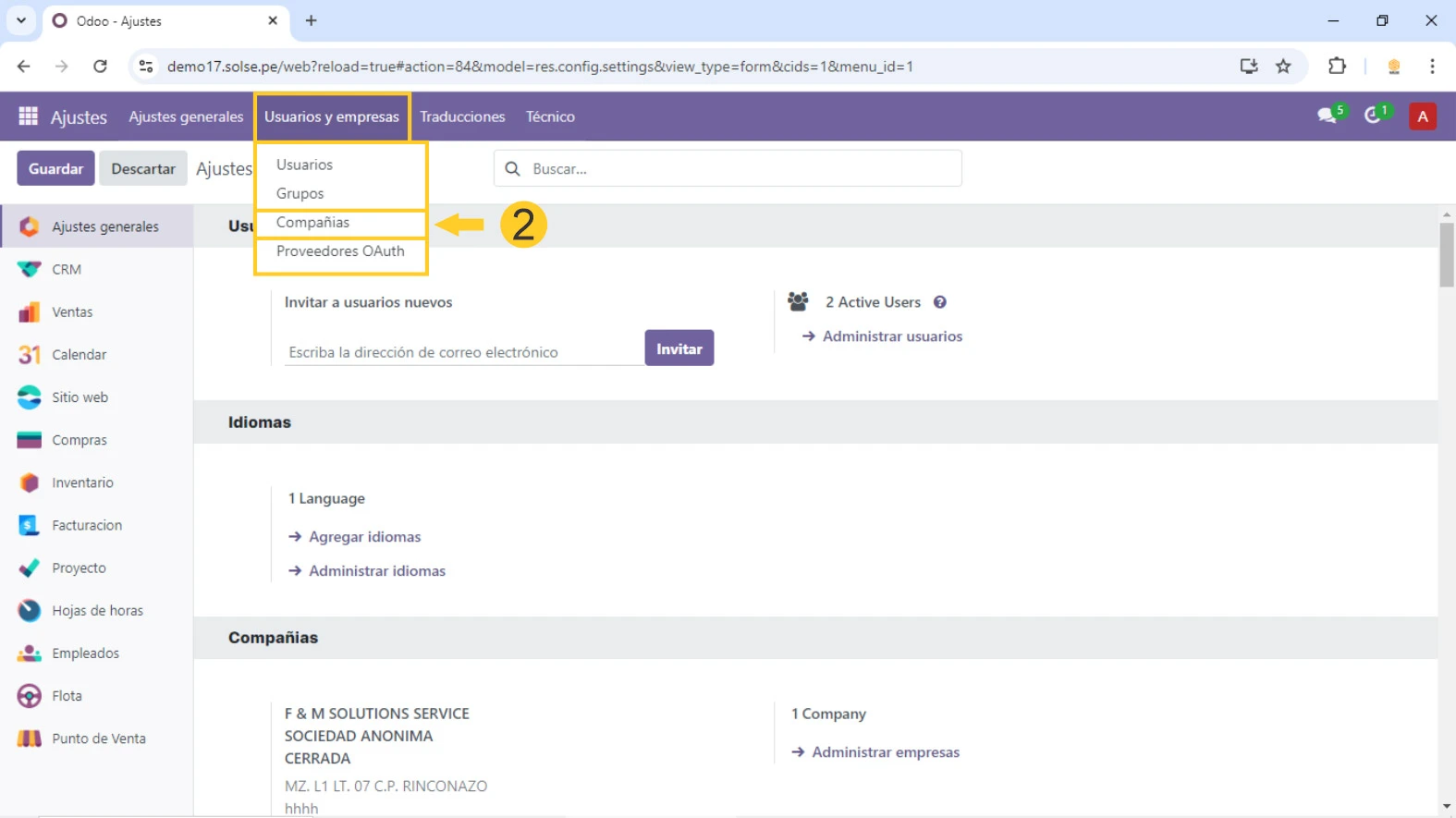Open the browser tab search dropdown
Viewport: 1456px width, 818px height.
click(20, 20)
